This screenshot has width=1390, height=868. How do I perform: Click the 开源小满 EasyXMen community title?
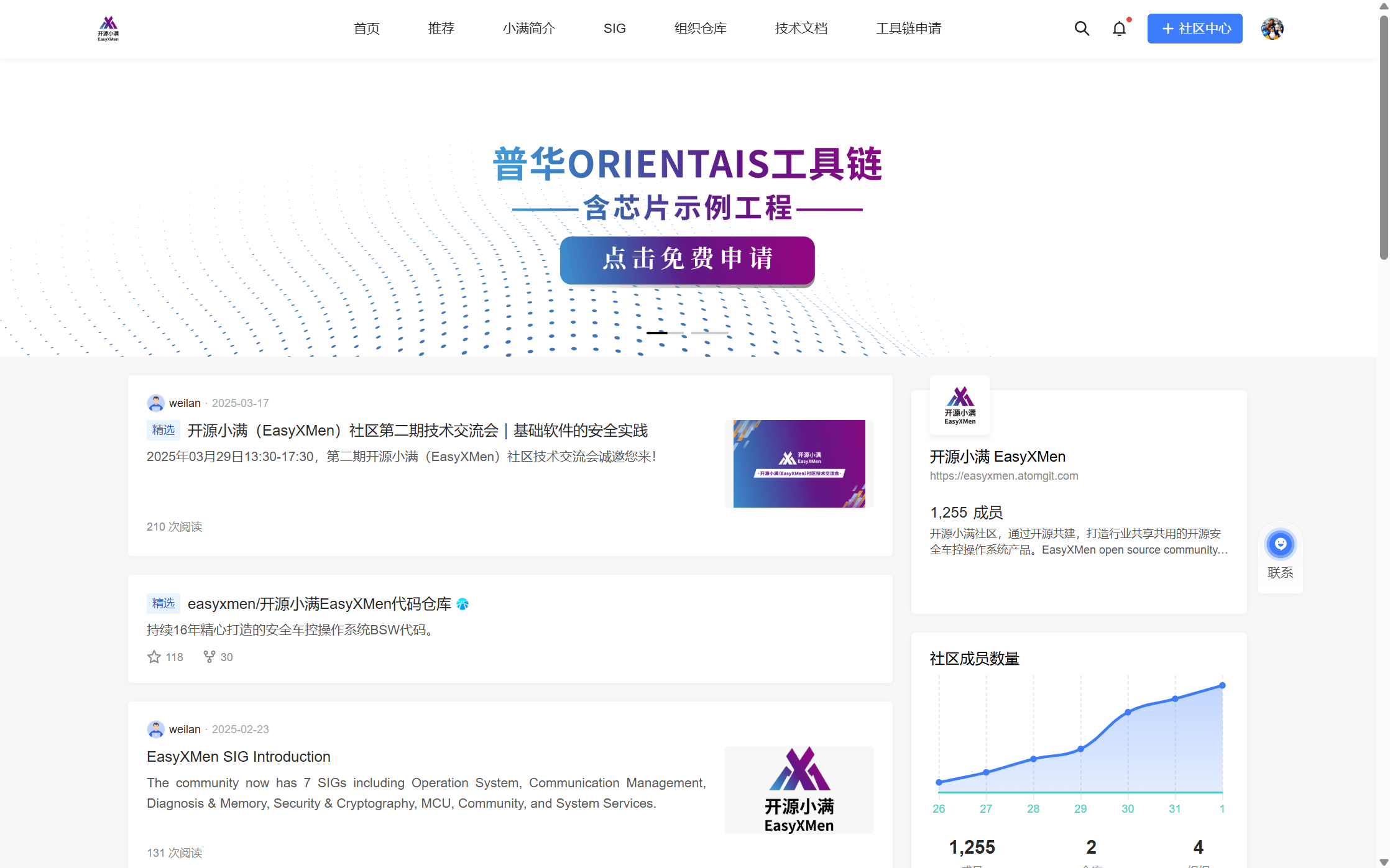[x=998, y=457]
